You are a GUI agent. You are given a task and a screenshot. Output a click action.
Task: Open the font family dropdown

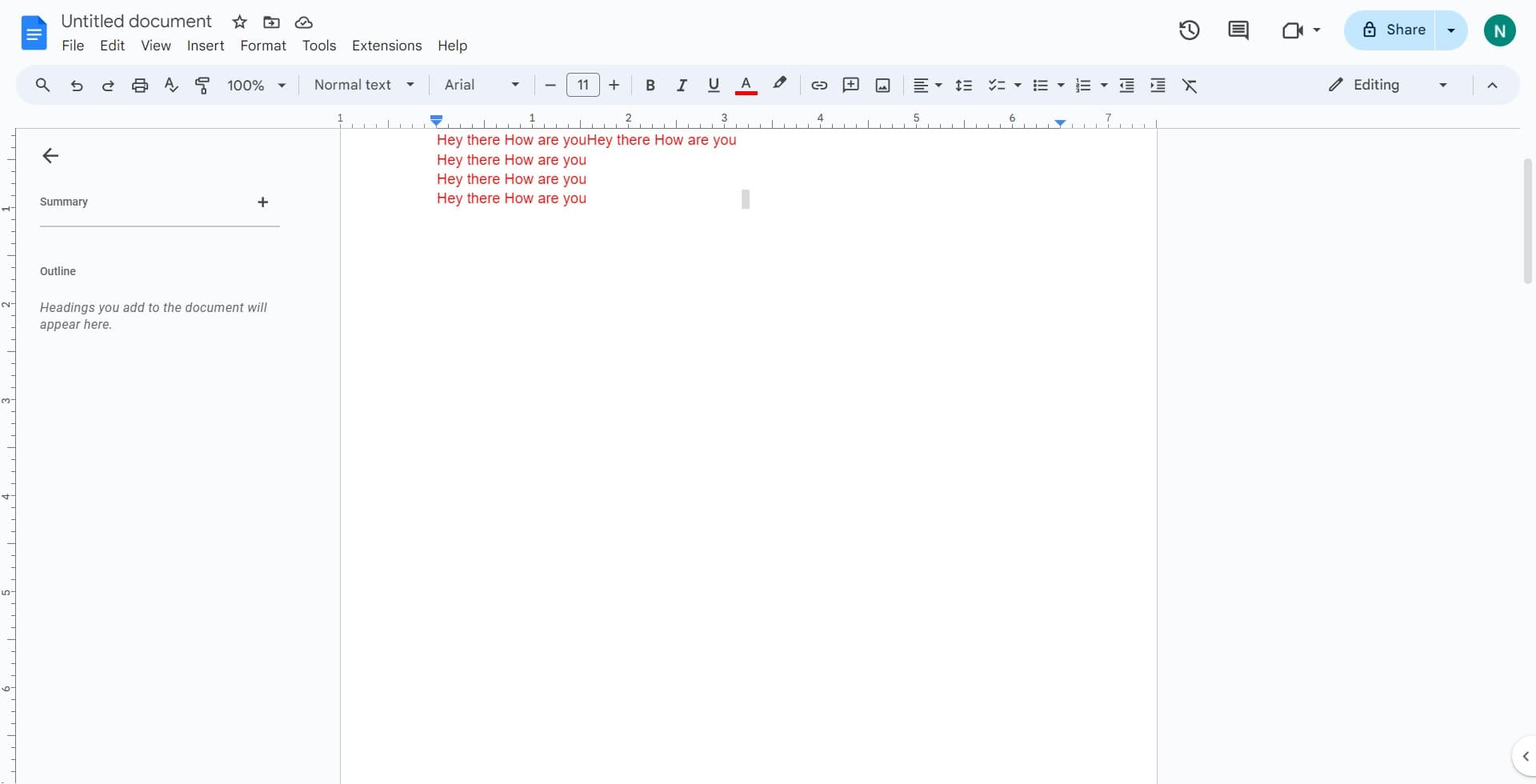(480, 85)
